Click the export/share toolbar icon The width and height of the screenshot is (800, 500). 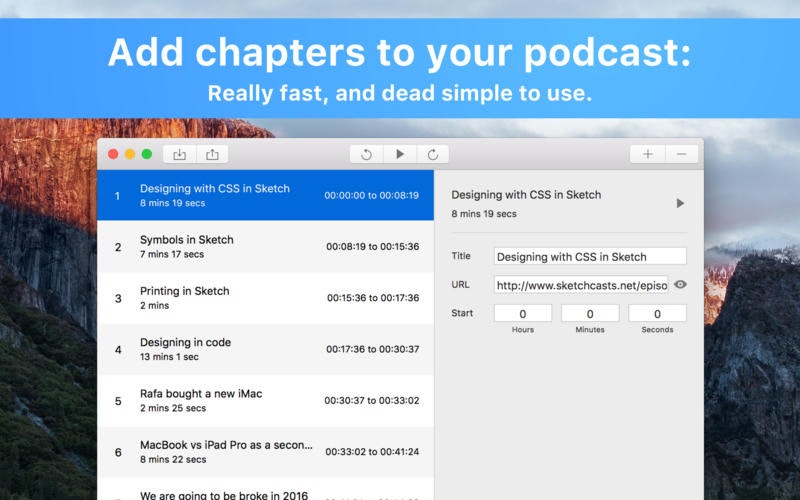click(212, 155)
